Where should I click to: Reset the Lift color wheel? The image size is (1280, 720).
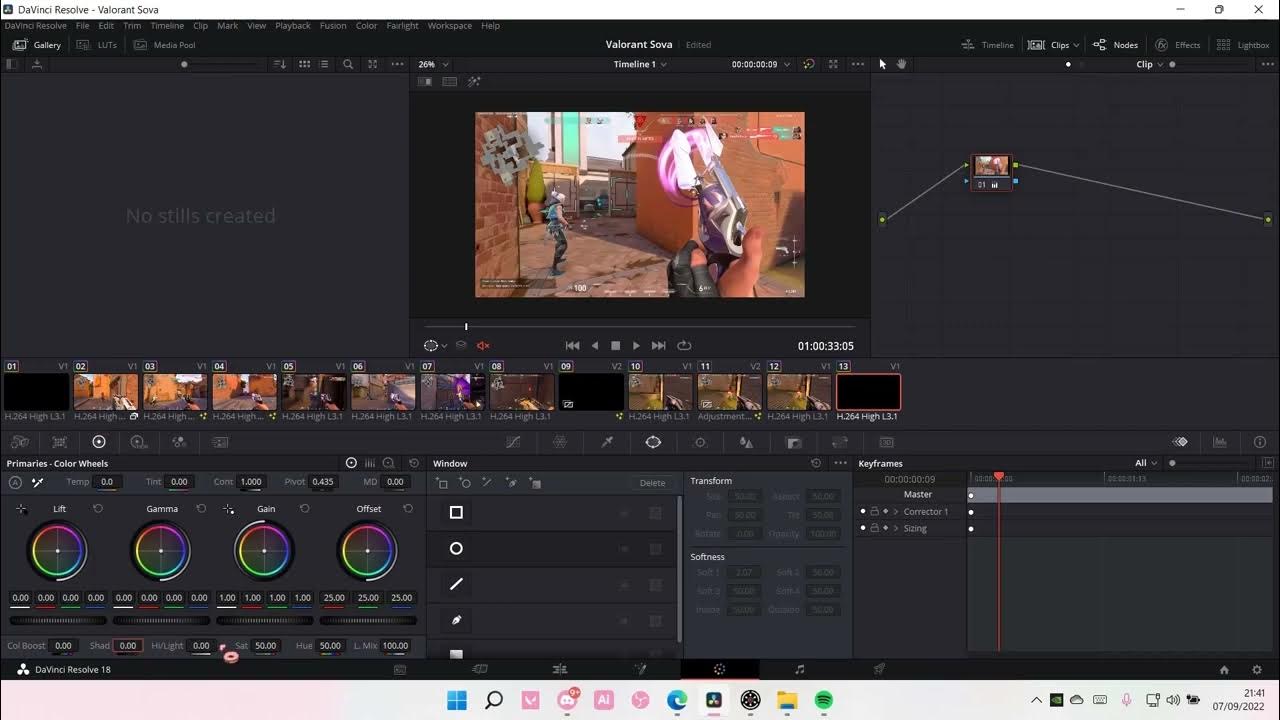[x=98, y=509]
